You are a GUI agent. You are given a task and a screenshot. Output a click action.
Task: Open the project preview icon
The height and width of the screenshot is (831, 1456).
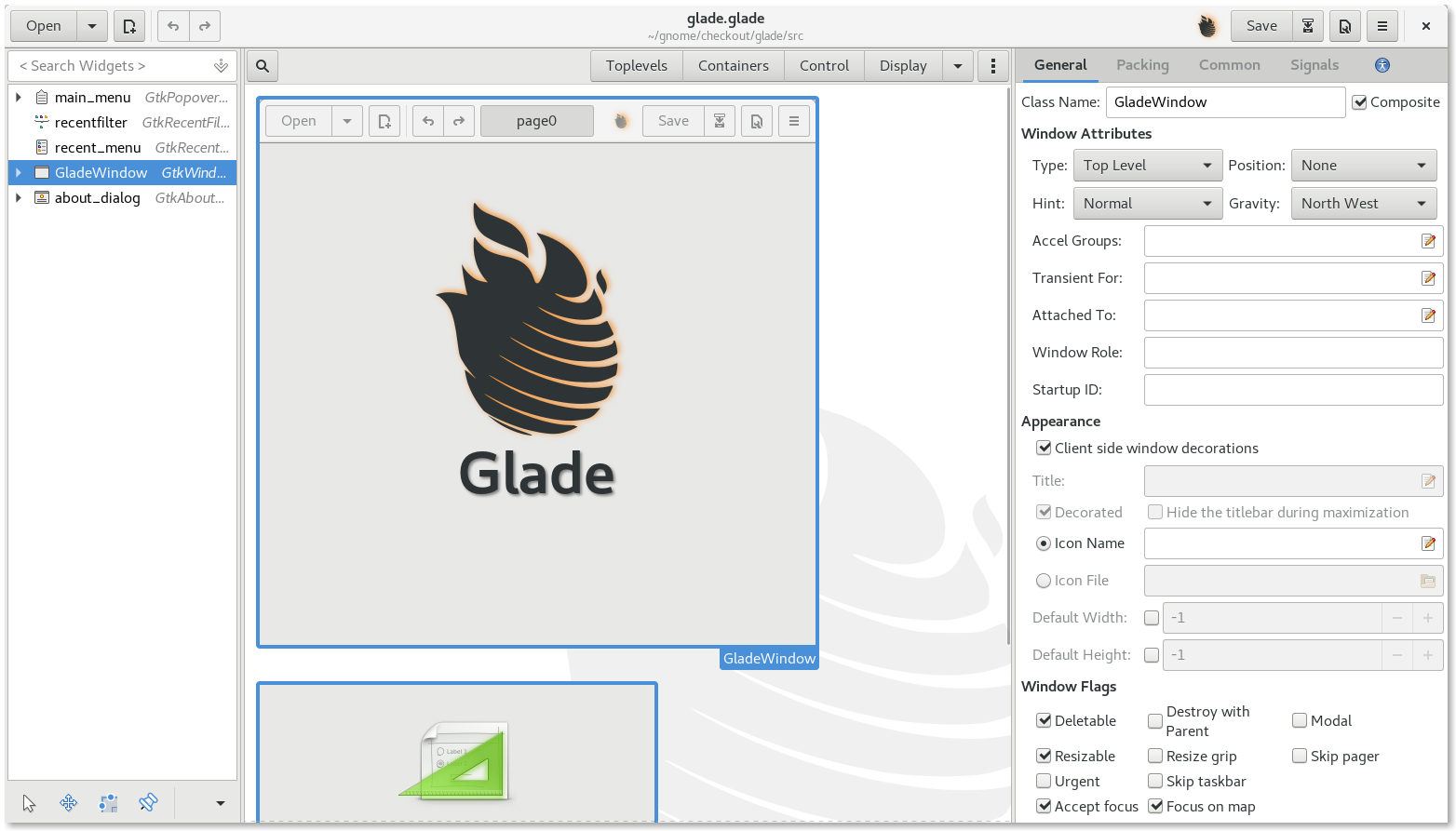coord(1344,26)
